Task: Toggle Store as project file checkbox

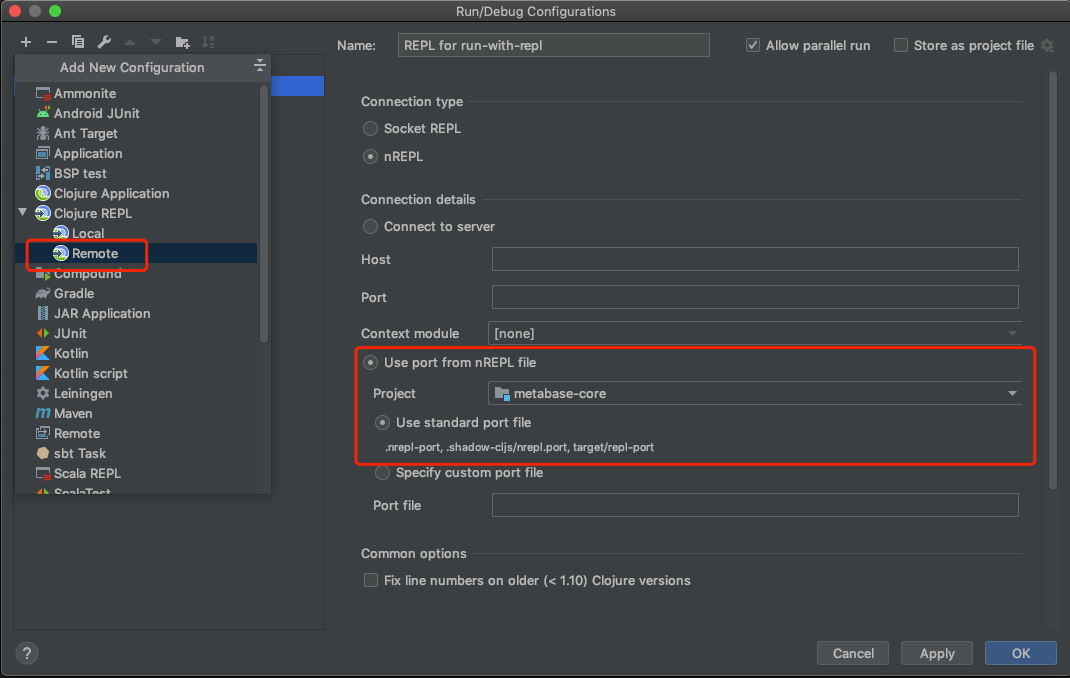Action: click(x=901, y=46)
